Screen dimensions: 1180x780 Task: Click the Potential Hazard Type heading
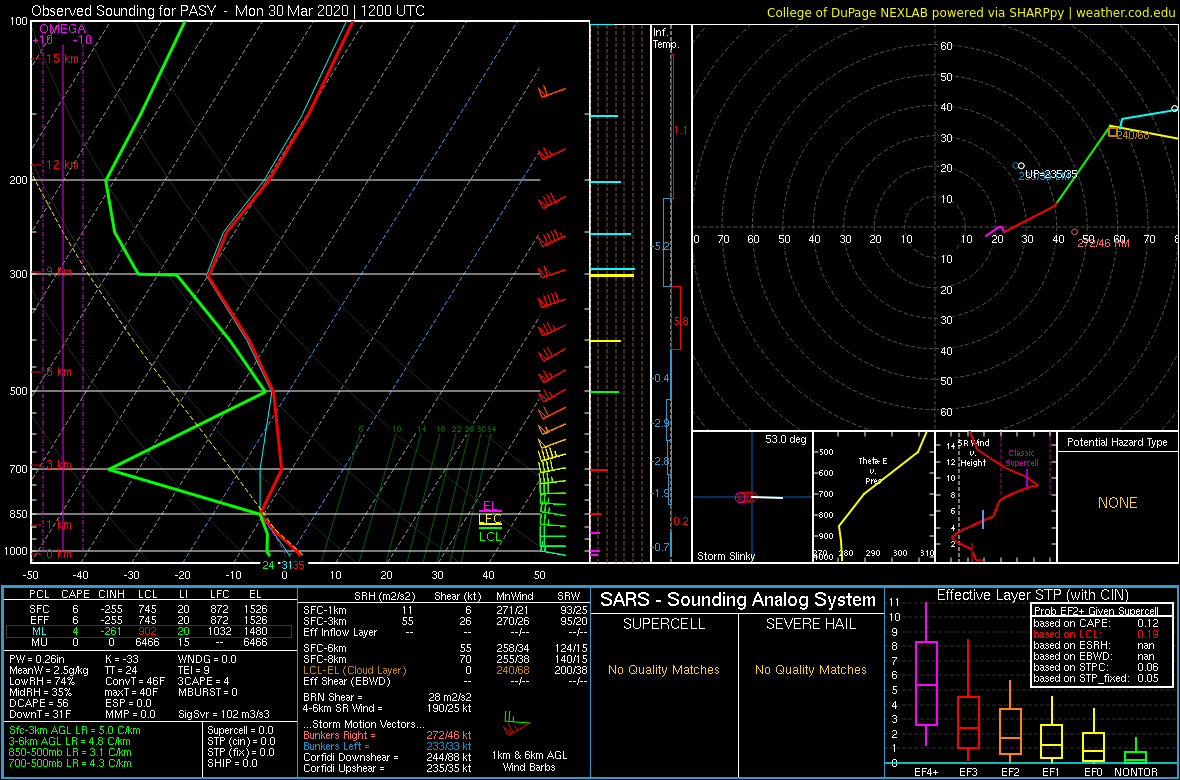pyautogui.click(x=1118, y=443)
